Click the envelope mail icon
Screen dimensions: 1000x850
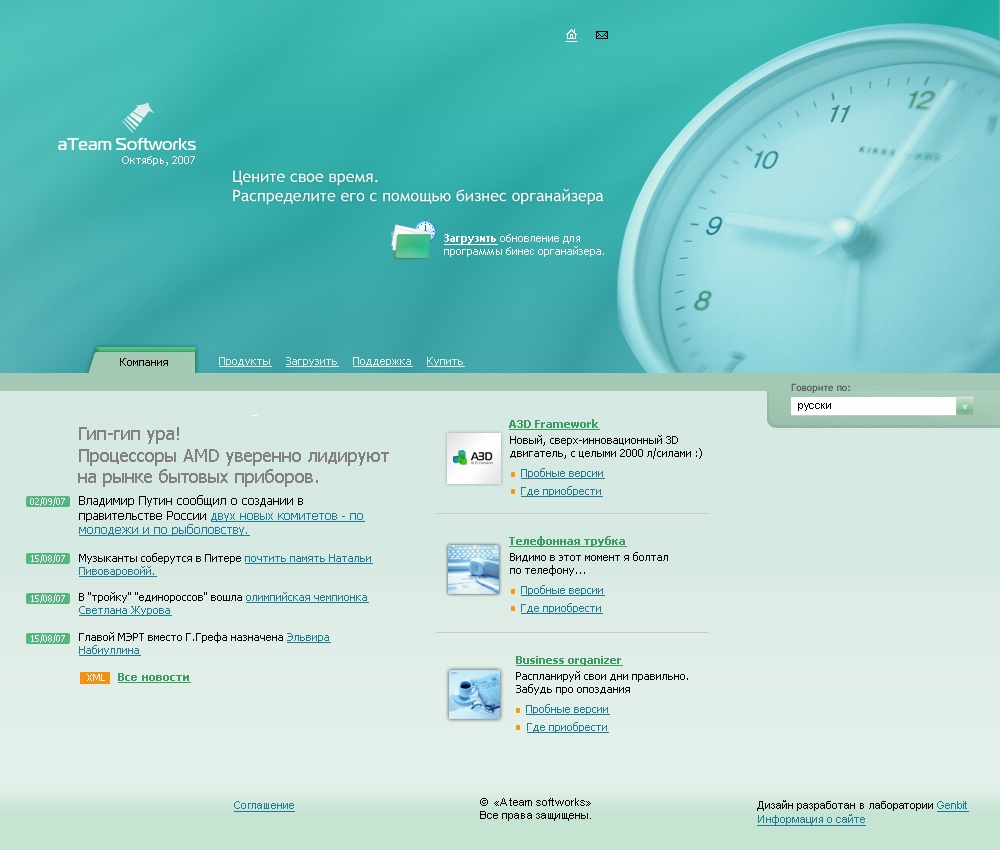point(602,35)
